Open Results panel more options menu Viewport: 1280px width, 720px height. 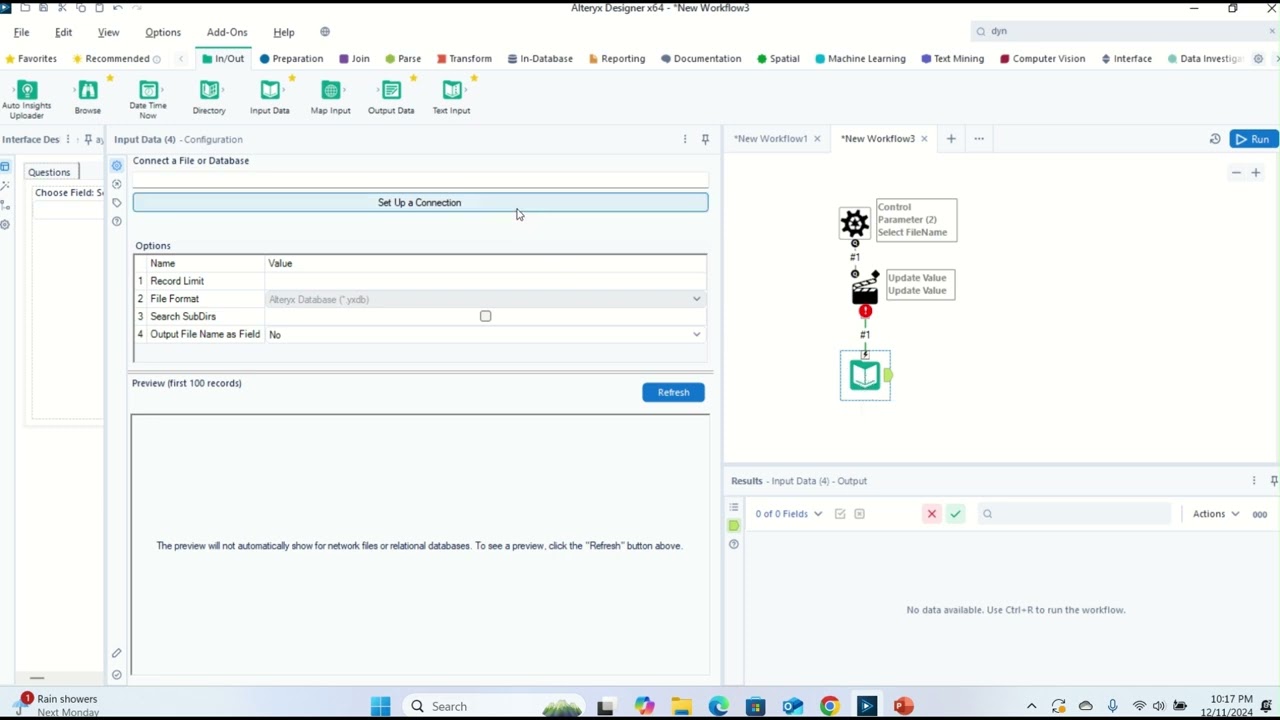pyautogui.click(x=1254, y=481)
